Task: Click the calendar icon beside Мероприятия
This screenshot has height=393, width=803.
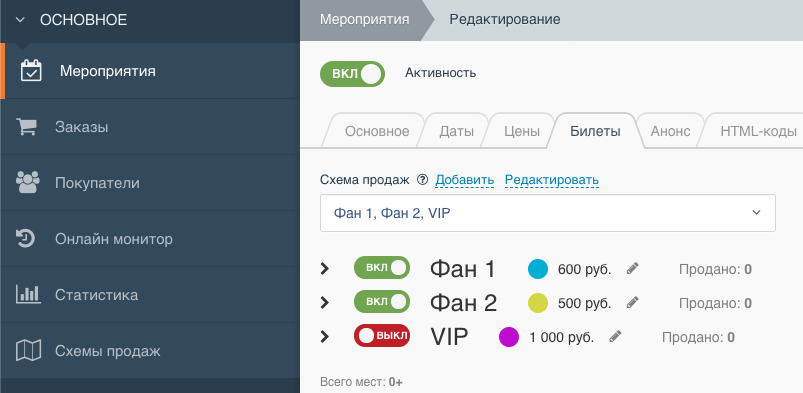Action: point(31,71)
